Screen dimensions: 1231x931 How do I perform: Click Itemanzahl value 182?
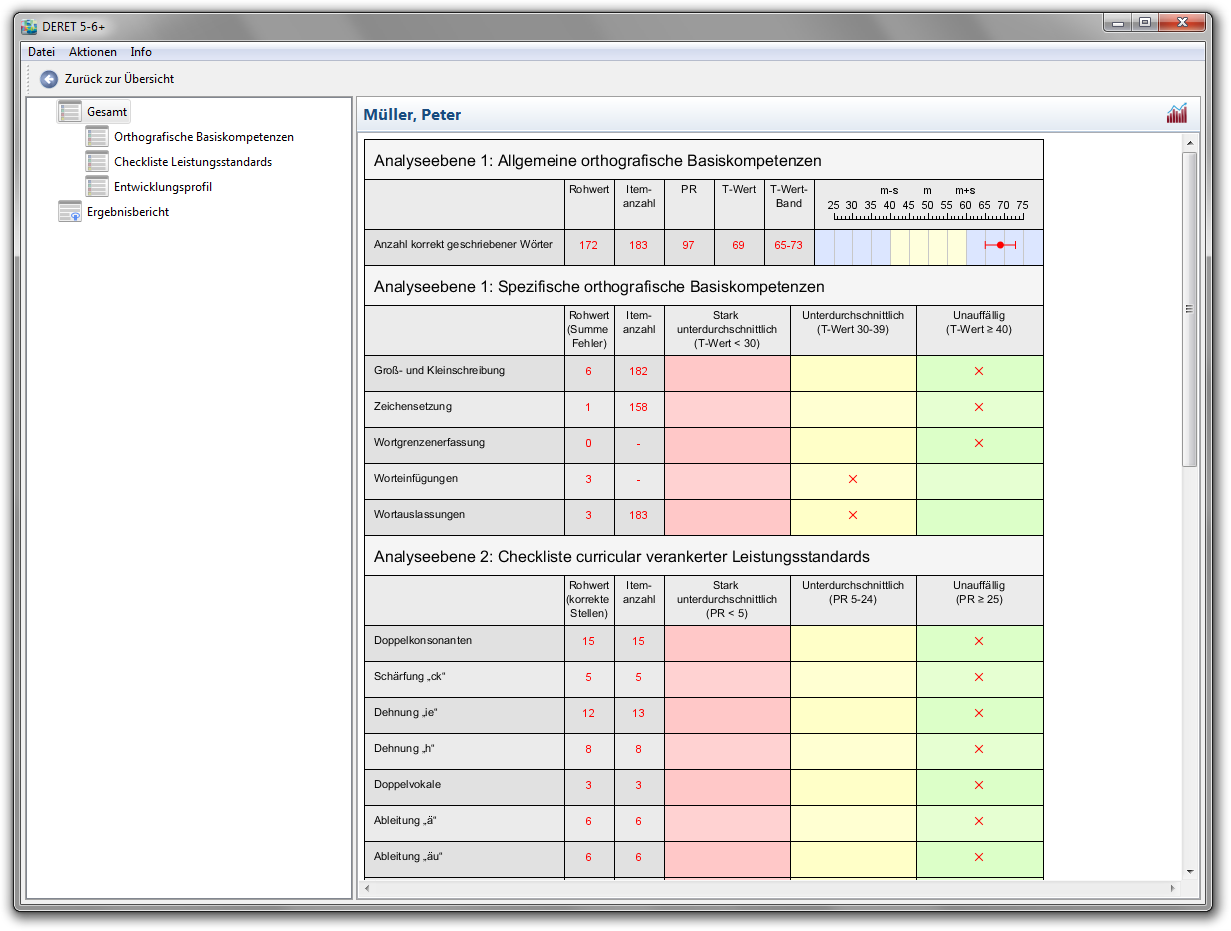coord(638,372)
